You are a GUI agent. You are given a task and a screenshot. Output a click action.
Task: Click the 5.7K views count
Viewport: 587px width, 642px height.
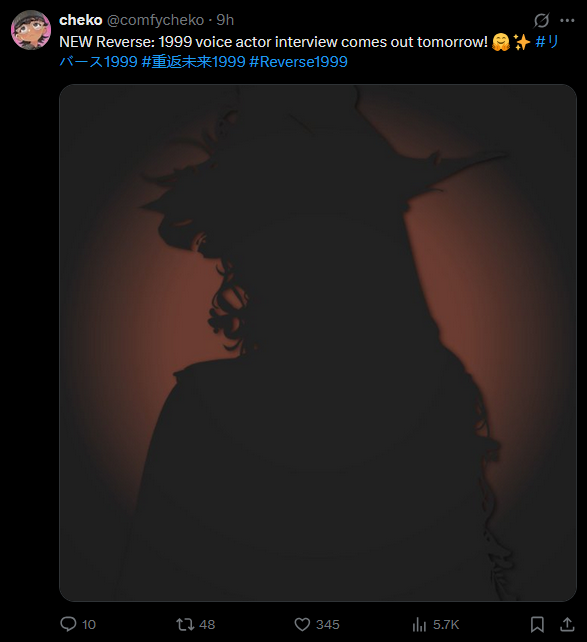click(446, 624)
